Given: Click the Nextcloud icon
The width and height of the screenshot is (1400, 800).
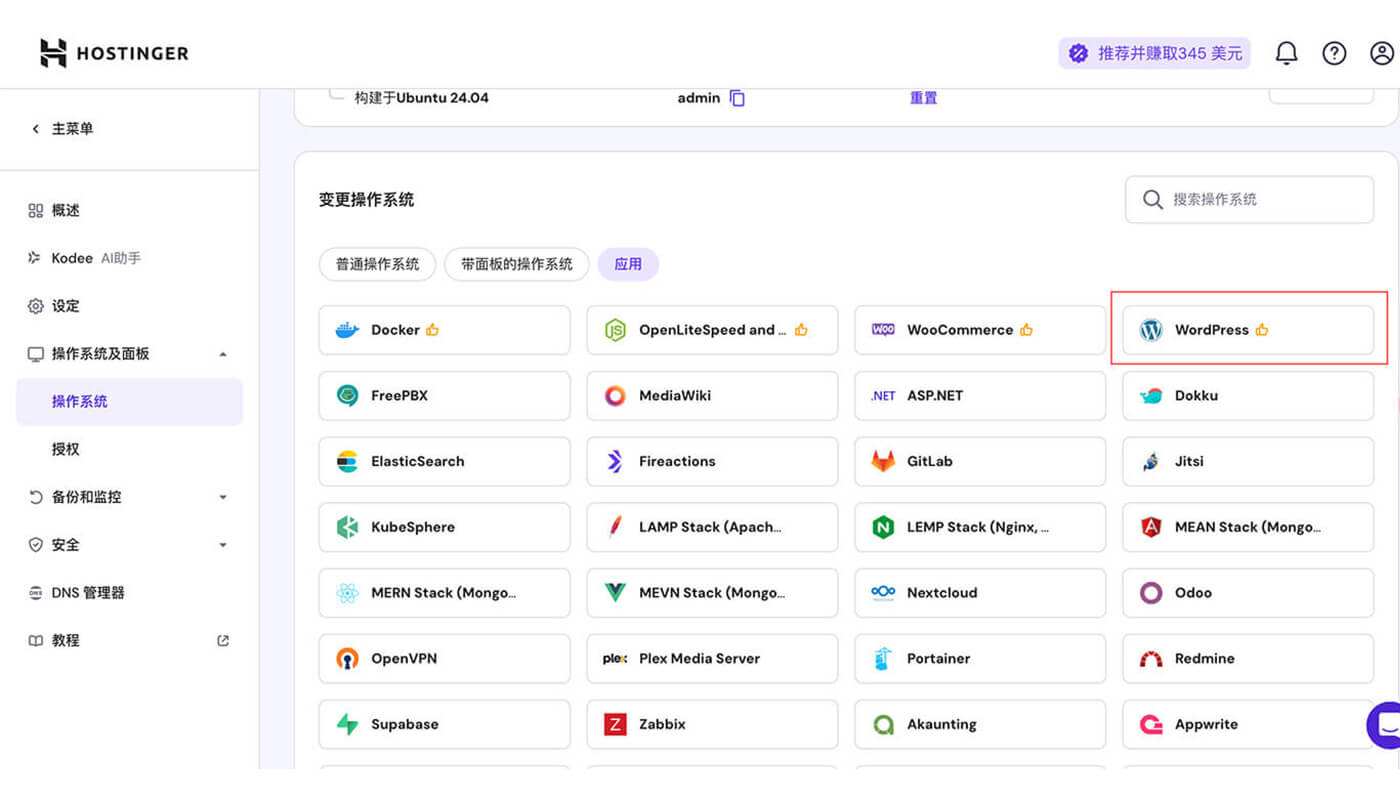Looking at the screenshot, I should coord(883,593).
